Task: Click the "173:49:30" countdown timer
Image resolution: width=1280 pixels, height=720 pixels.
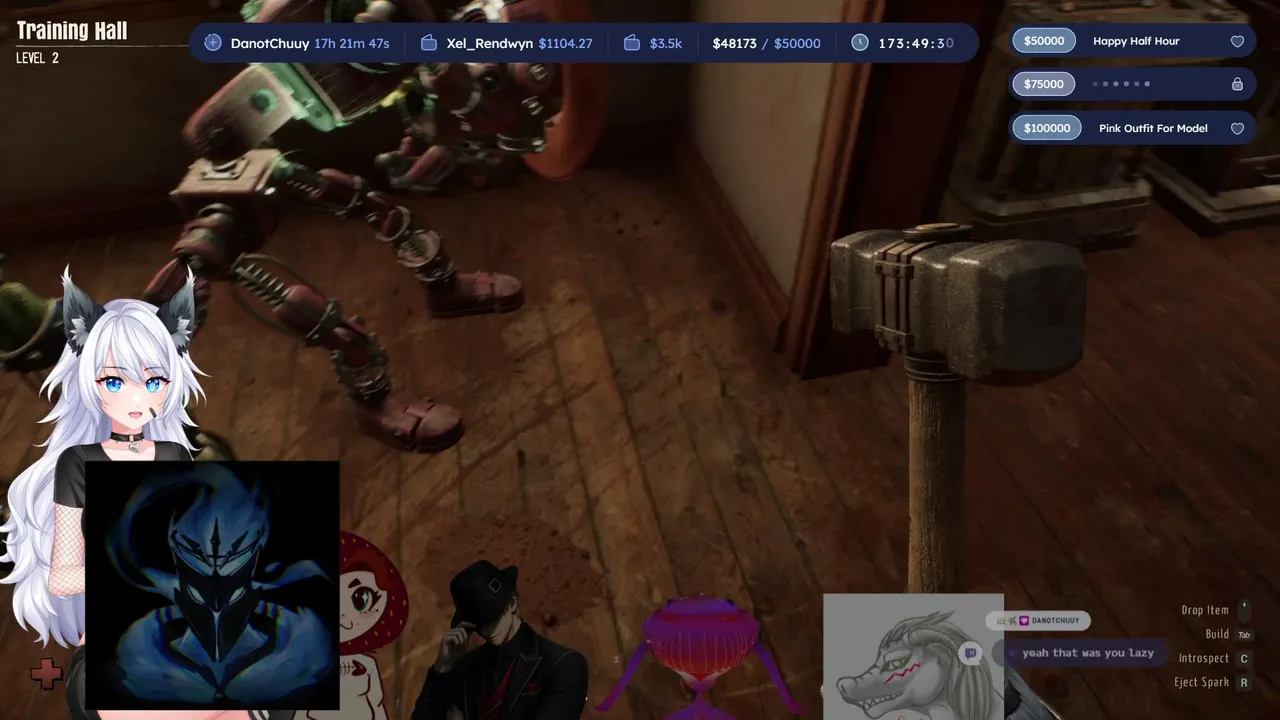Action: coord(916,43)
